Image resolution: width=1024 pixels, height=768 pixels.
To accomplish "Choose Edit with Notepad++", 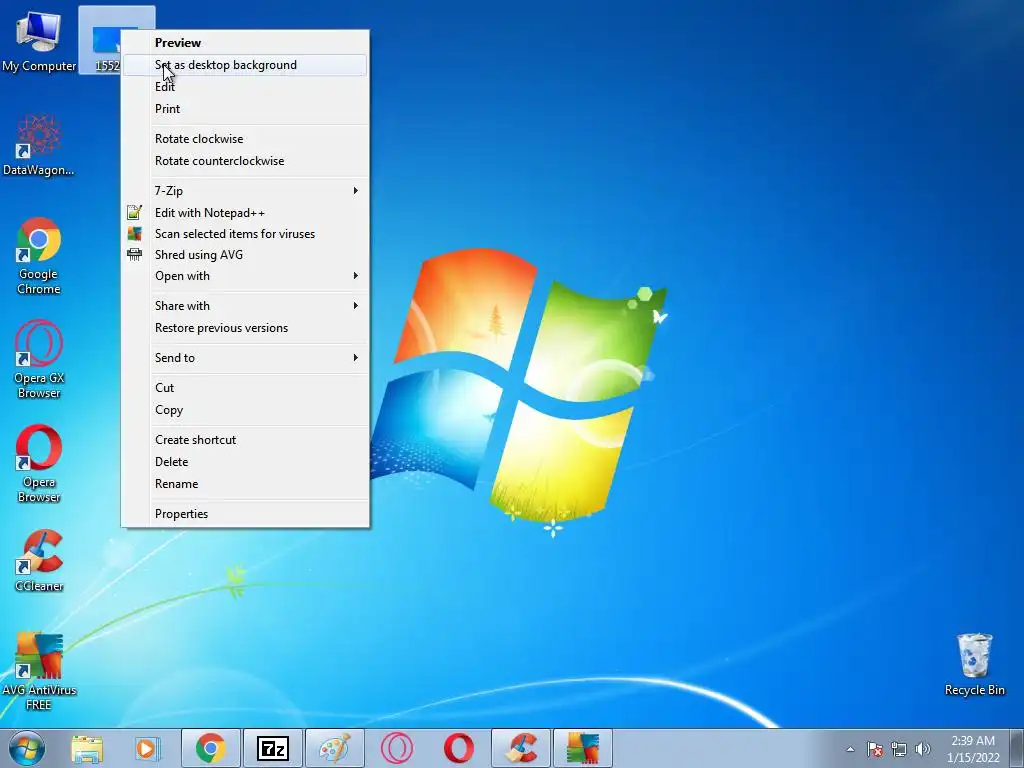I will pyautogui.click(x=246, y=213).
